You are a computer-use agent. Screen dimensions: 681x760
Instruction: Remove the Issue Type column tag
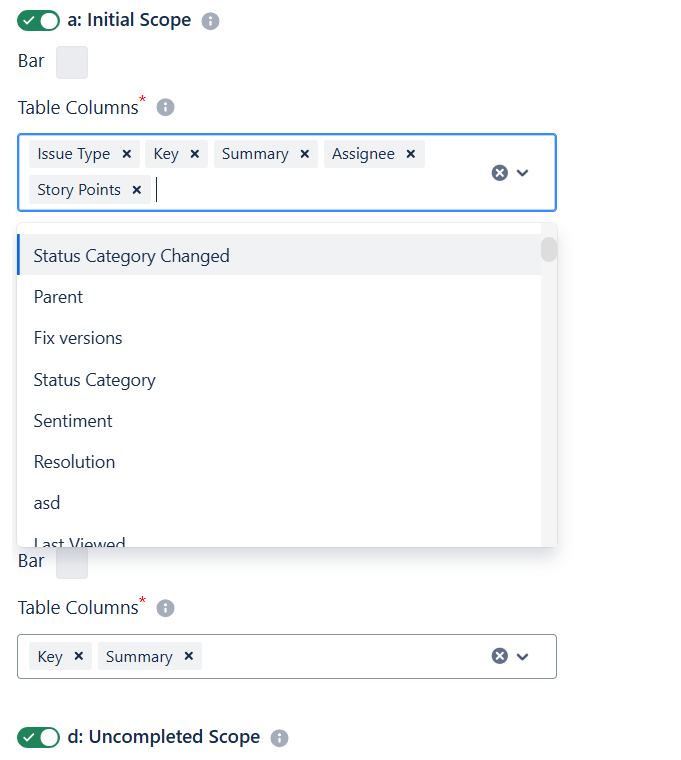coord(127,154)
